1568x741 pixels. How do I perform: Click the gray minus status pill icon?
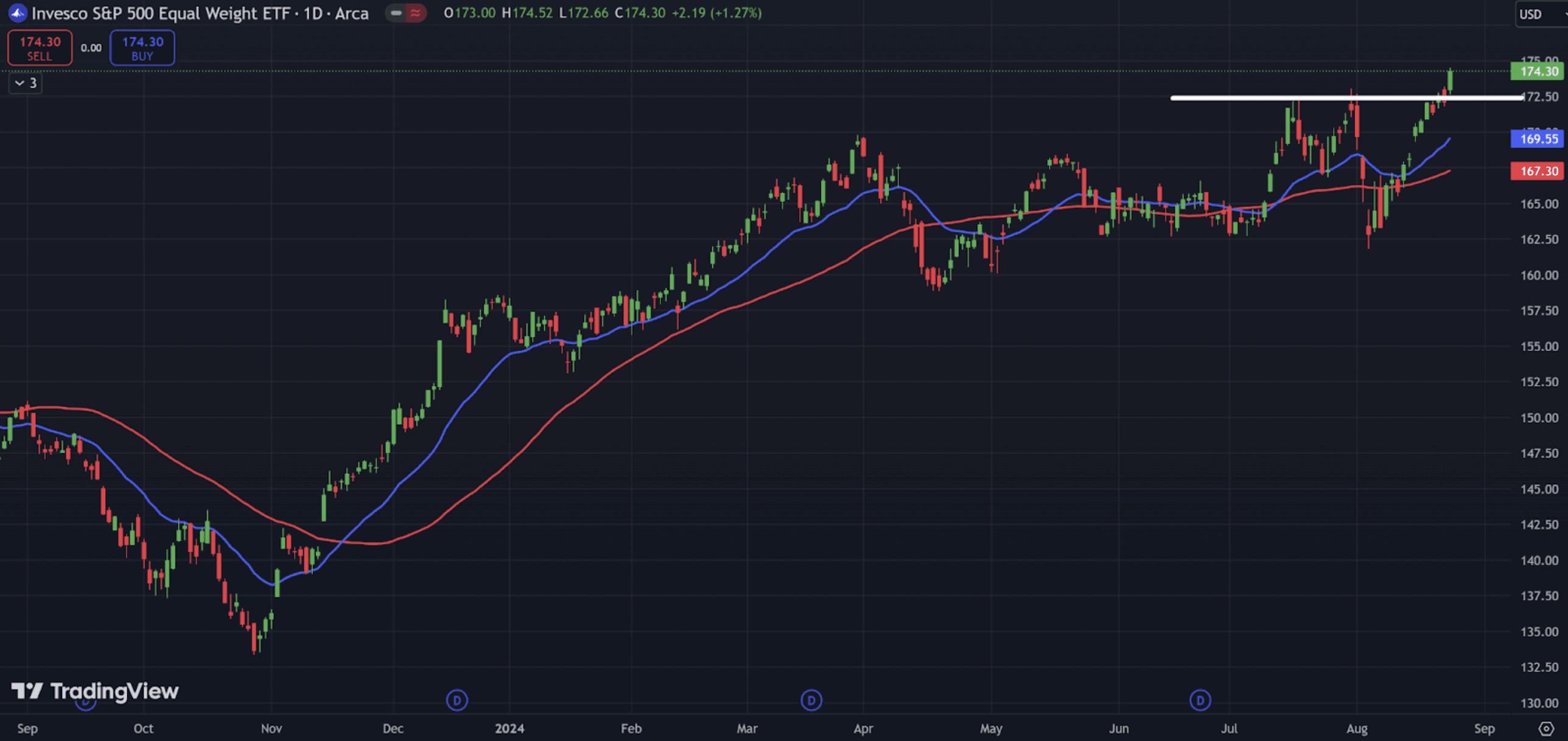tap(396, 13)
